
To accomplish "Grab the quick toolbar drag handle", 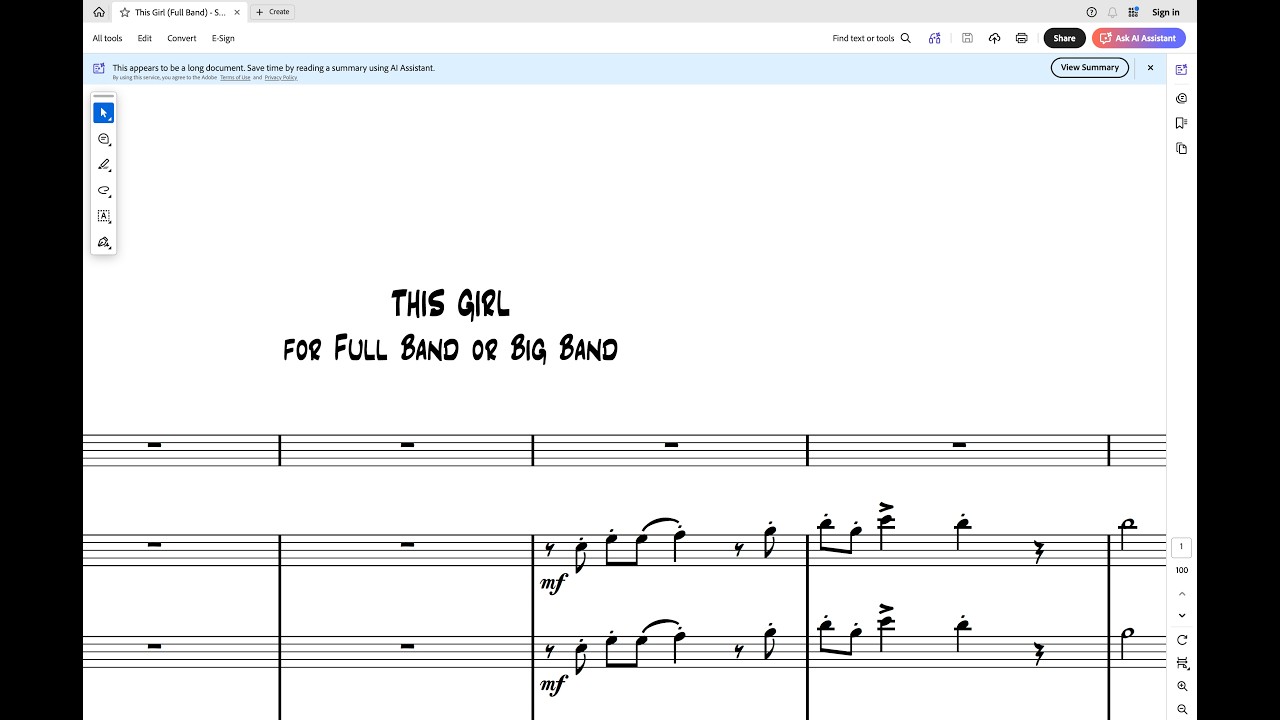I will [x=104, y=96].
